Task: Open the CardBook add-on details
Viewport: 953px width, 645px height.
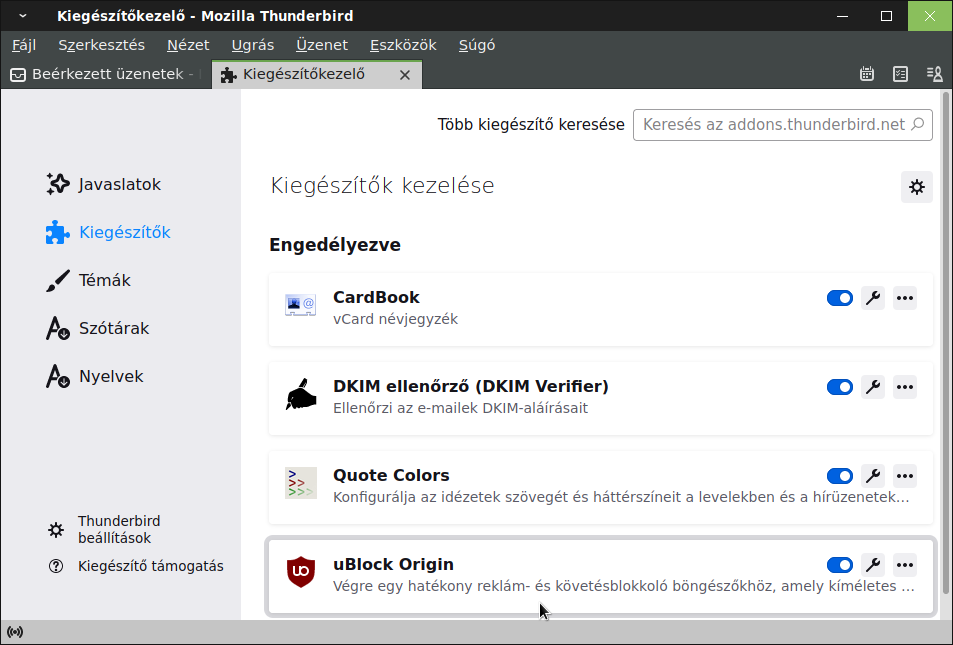Action: point(600,309)
